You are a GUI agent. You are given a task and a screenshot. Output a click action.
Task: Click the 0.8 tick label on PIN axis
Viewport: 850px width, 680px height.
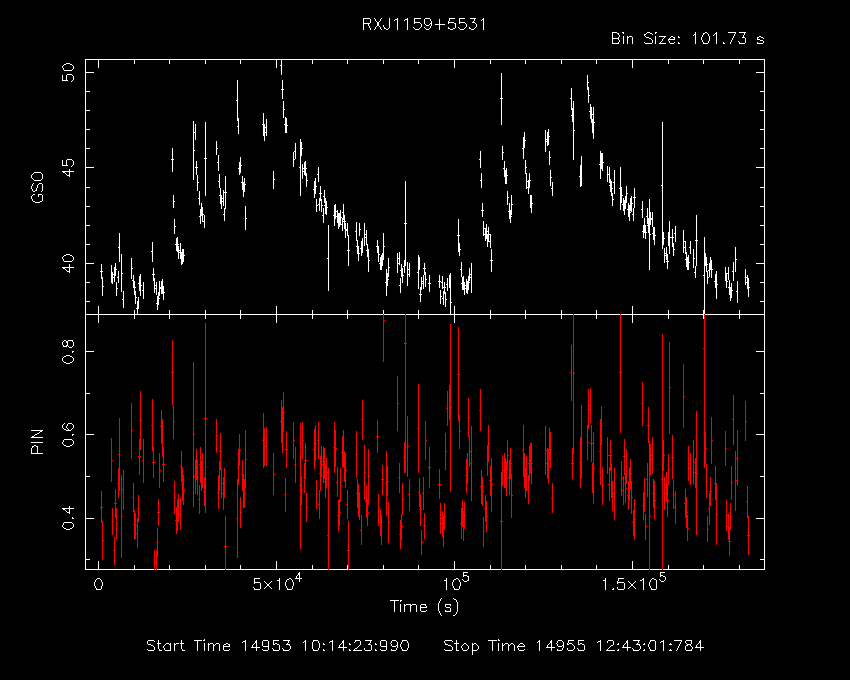68,351
